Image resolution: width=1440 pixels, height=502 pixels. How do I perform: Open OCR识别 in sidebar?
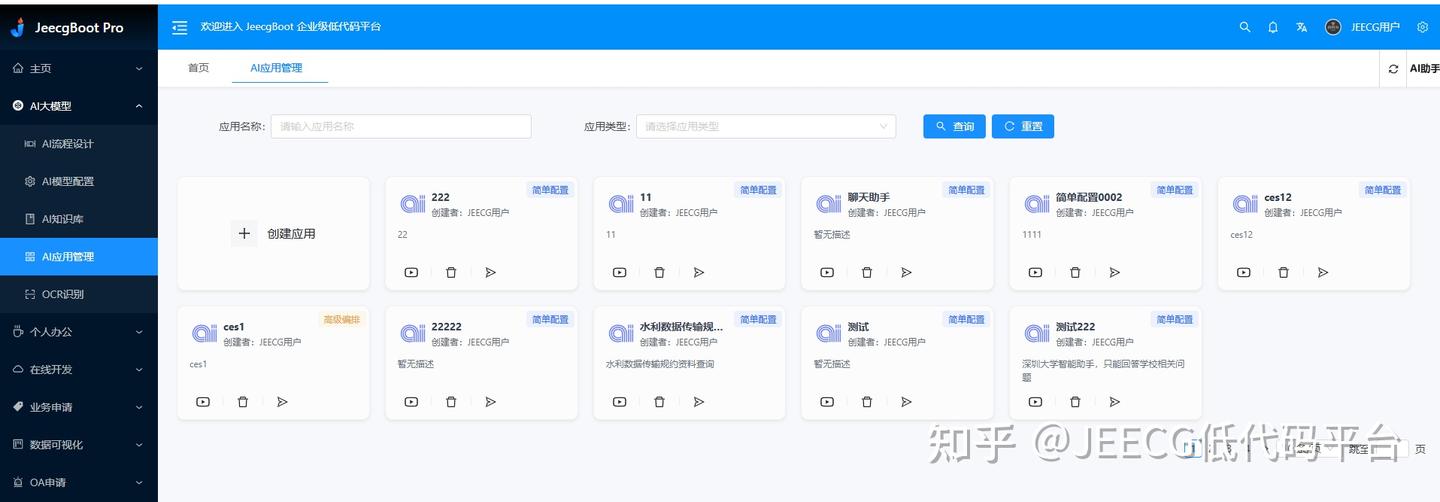79,294
